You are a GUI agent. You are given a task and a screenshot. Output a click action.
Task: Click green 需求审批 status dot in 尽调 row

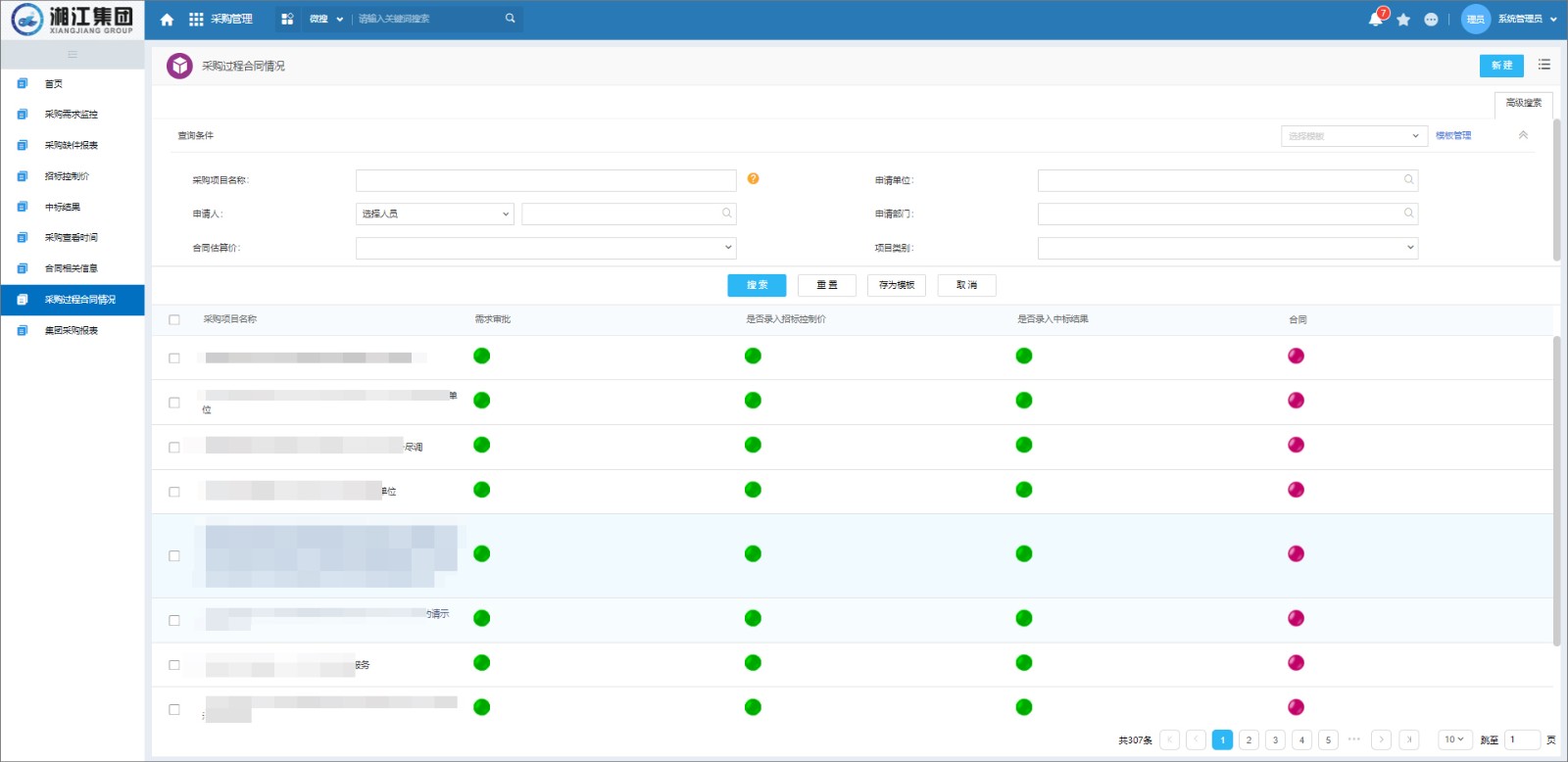(481, 445)
